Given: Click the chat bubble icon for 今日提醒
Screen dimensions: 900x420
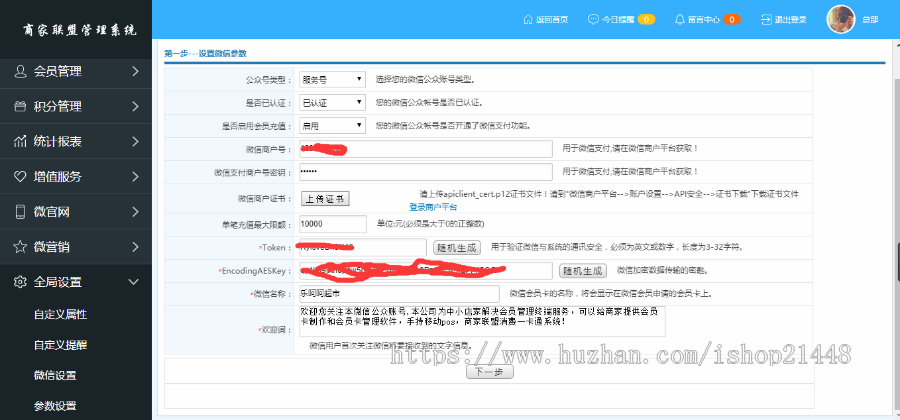Looking at the screenshot, I should pos(593,19).
